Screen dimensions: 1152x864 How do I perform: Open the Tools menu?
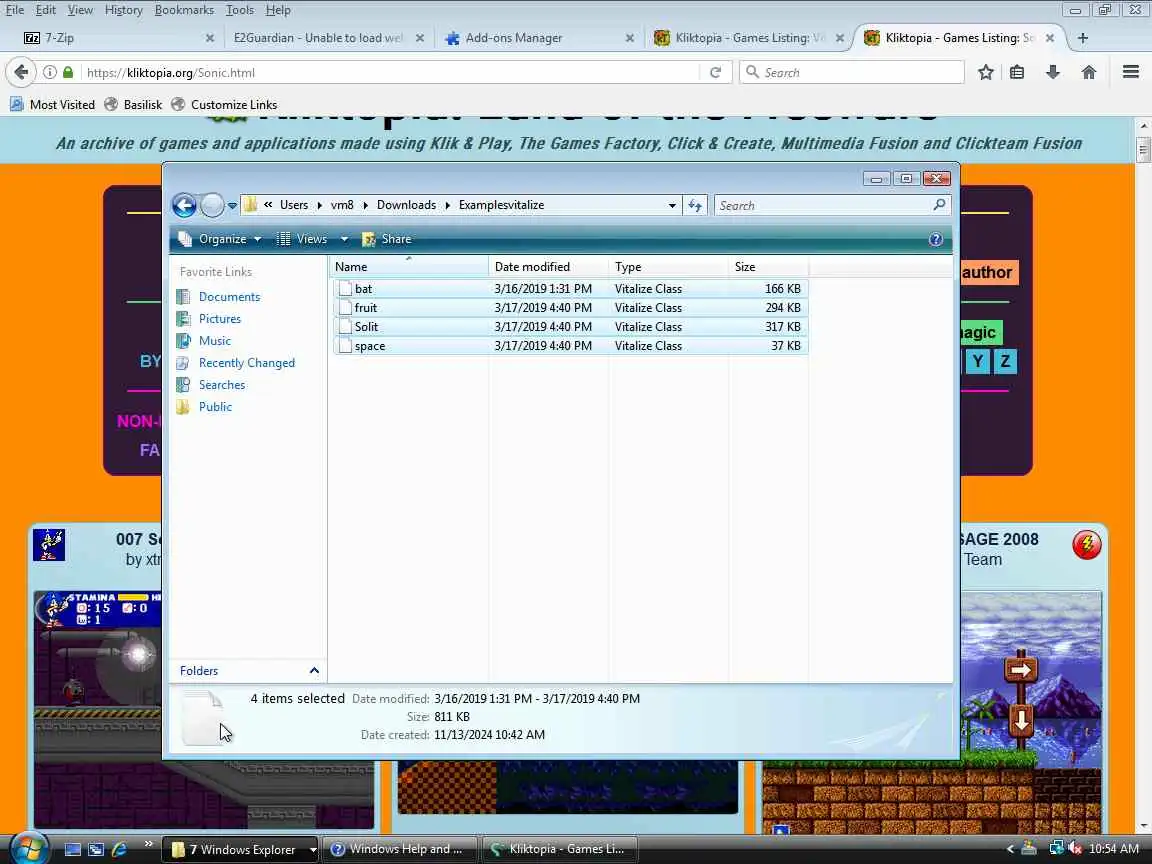tap(240, 10)
